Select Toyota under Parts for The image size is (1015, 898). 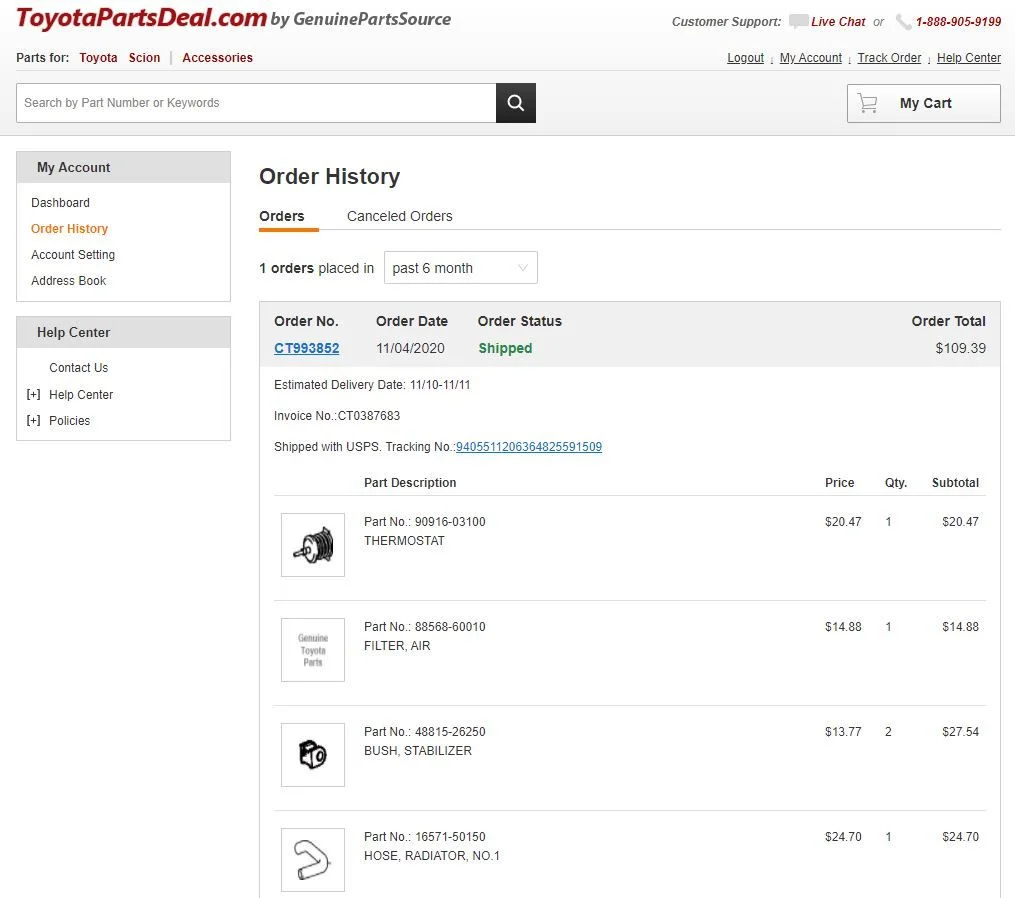[x=98, y=58]
